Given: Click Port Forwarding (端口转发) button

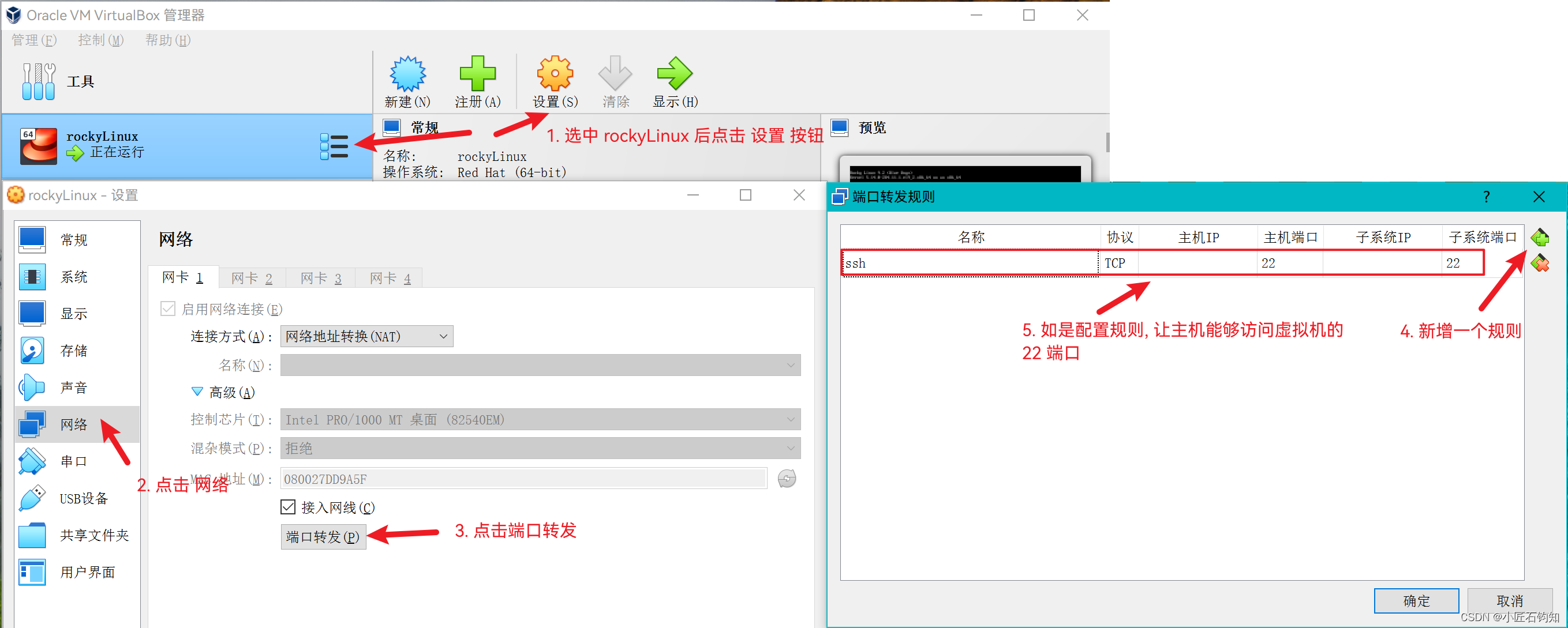Looking at the screenshot, I should pos(323,536).
